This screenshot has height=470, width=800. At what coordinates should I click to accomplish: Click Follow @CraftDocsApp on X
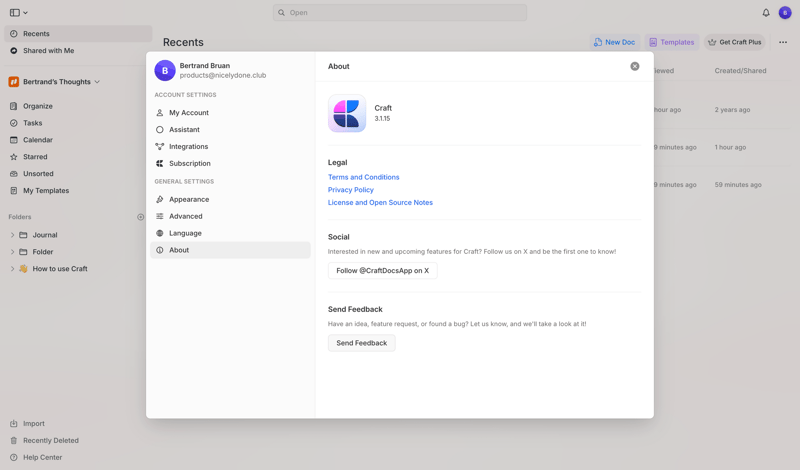click(x=382, y=271)
